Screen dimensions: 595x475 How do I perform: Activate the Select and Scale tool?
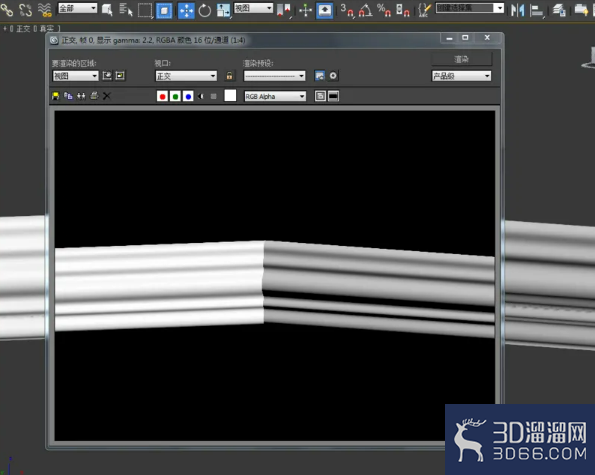tap(224, 10)
